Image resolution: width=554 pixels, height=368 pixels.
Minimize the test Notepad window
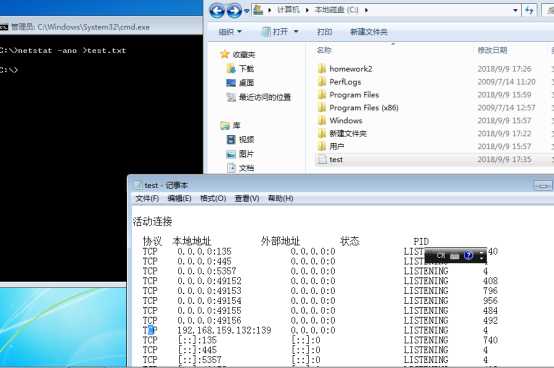543,185
